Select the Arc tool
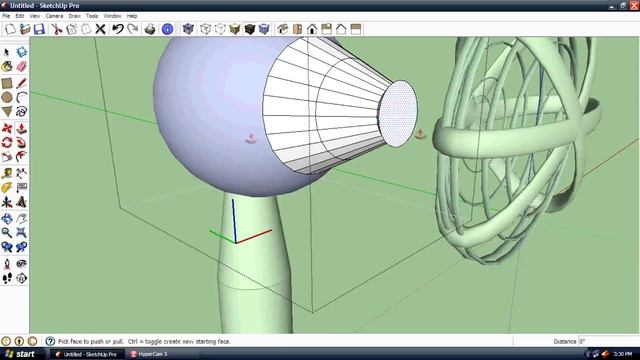The height and width of the screenshot is (360, 640). click(22, 97)
